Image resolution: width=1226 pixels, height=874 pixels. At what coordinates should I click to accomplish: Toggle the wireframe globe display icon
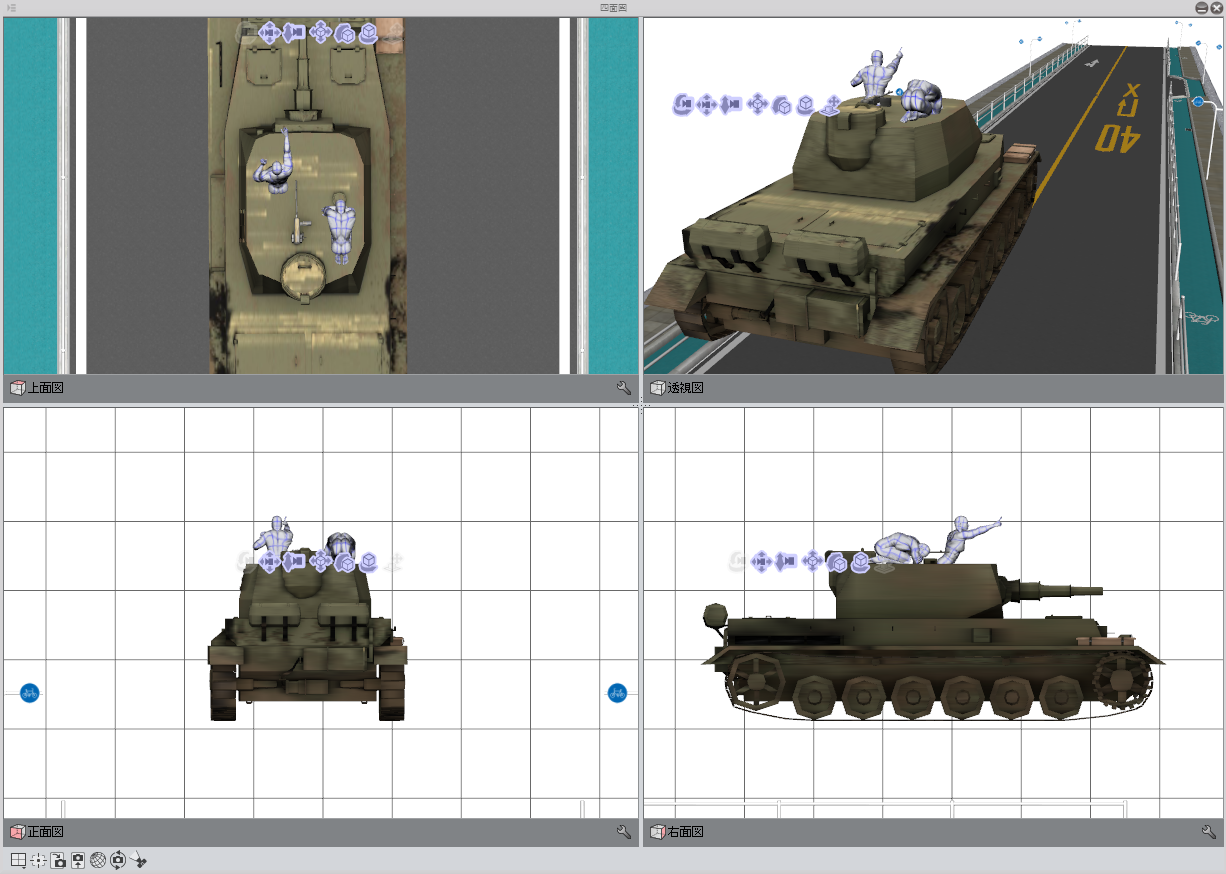98,860
